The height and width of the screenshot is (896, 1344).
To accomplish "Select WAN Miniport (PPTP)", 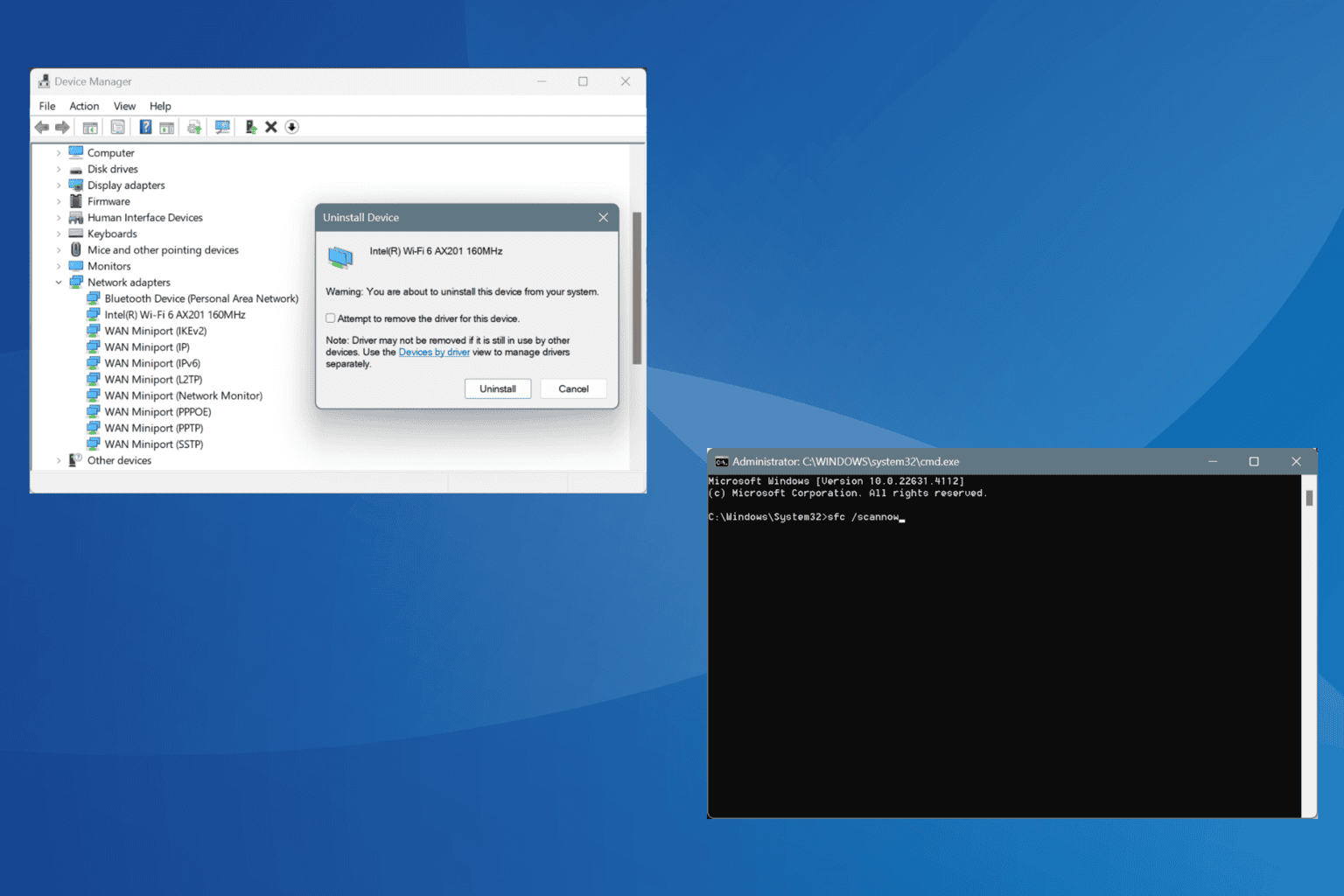I will click(154, 428).
